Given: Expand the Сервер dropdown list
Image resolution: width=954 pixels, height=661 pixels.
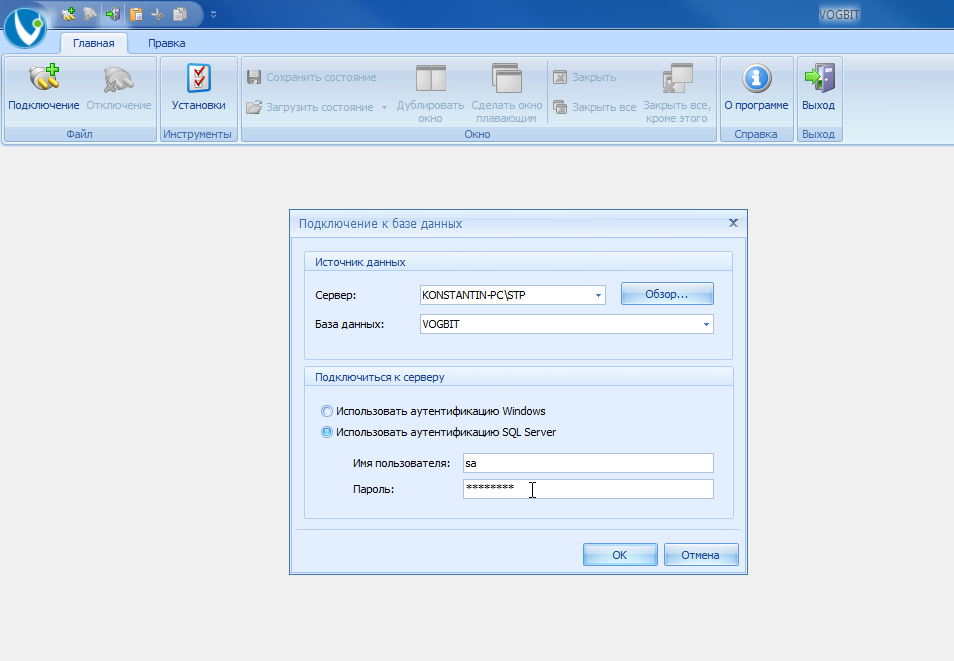Looking at the screenshot, I should (x=598, y=295).
